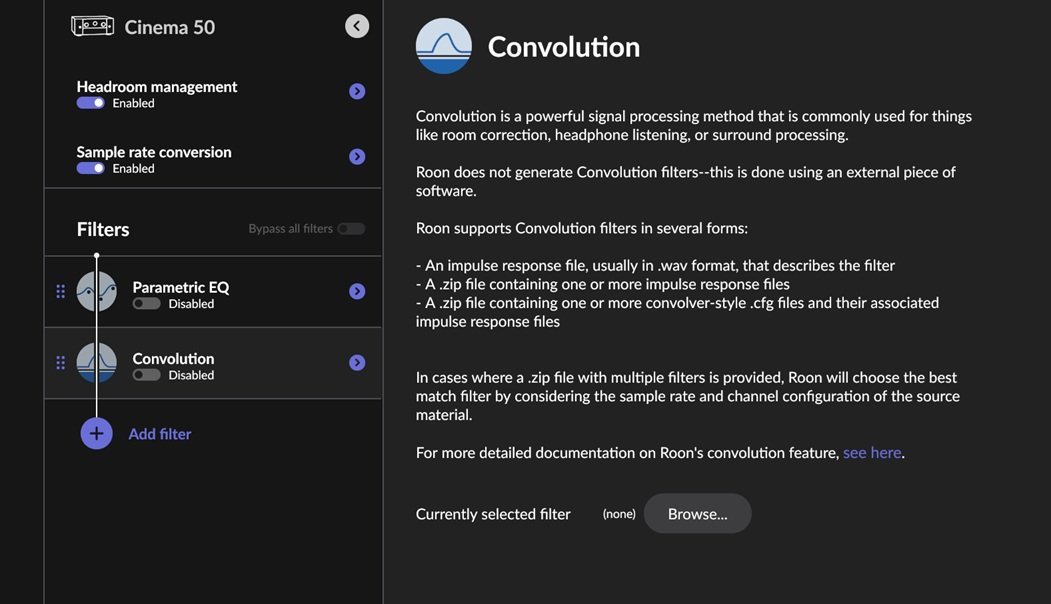The width and height of the screenshot is (1051, 604).
Task: Click the Parametric EQ filter icon
Action: (97, 291)
